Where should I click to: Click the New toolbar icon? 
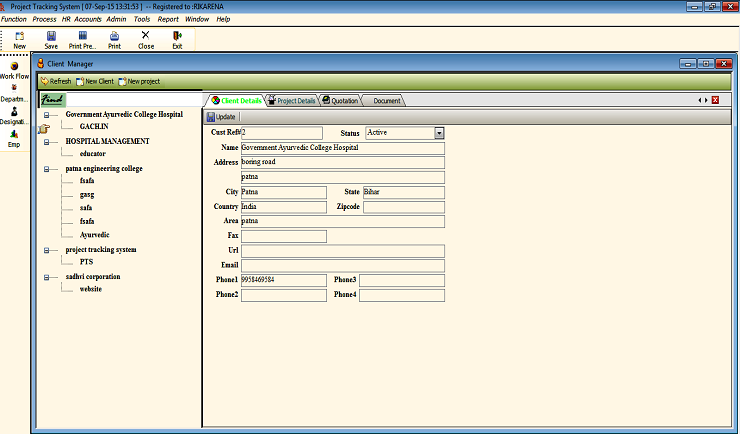pyautogui.click(x=19, y=39)
